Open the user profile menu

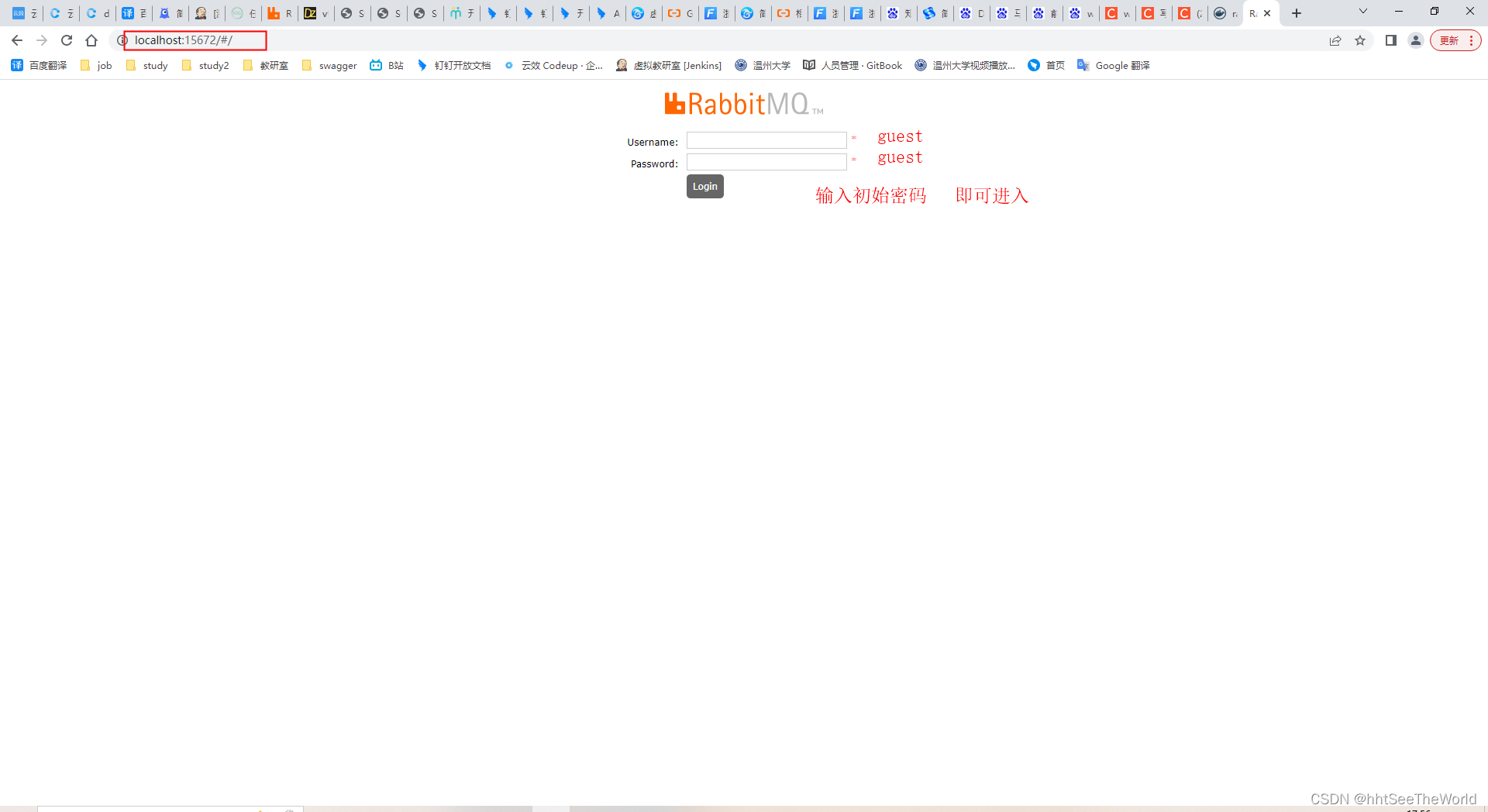click(1416, 40)
